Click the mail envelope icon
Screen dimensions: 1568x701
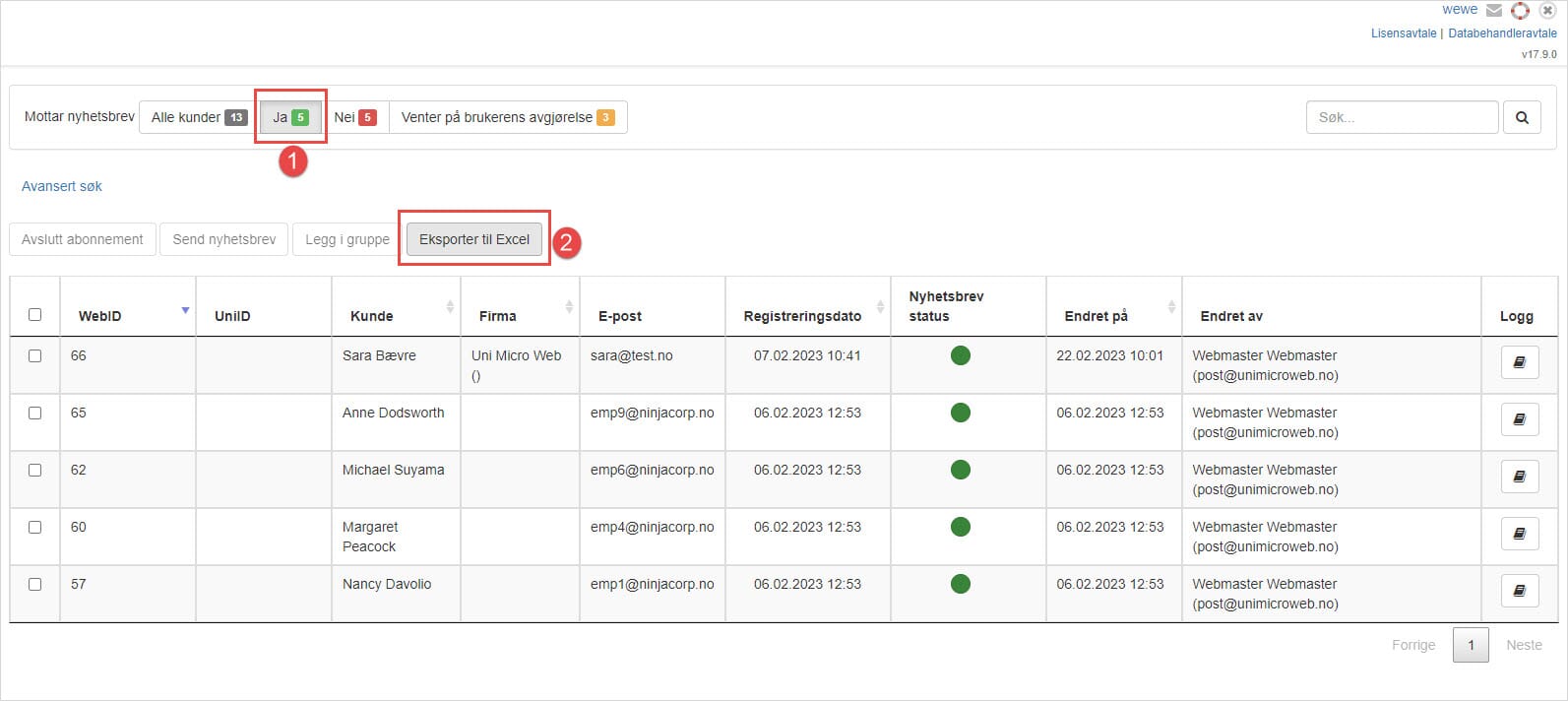pos(1494,11)
